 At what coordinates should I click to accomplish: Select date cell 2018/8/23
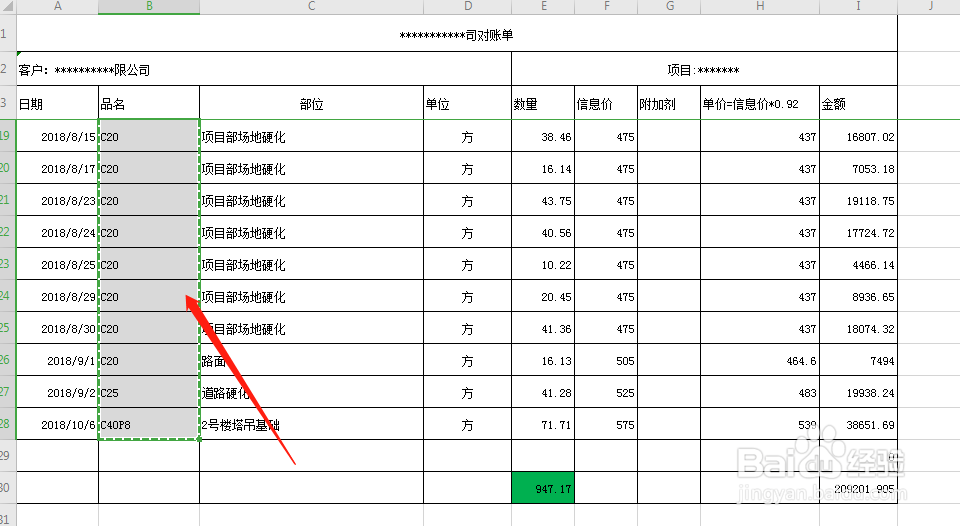pyautogui.click(x=57, y=200)
